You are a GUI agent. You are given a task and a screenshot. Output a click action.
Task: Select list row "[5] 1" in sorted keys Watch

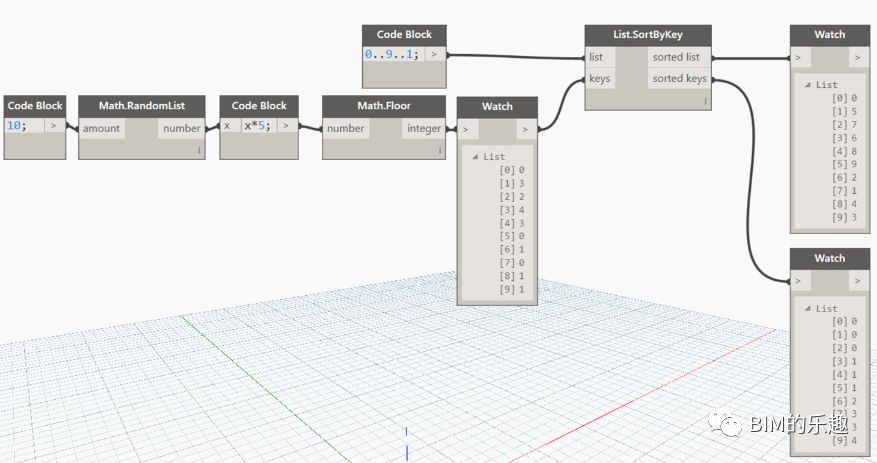pyautogui.click(x=845, y=388)
